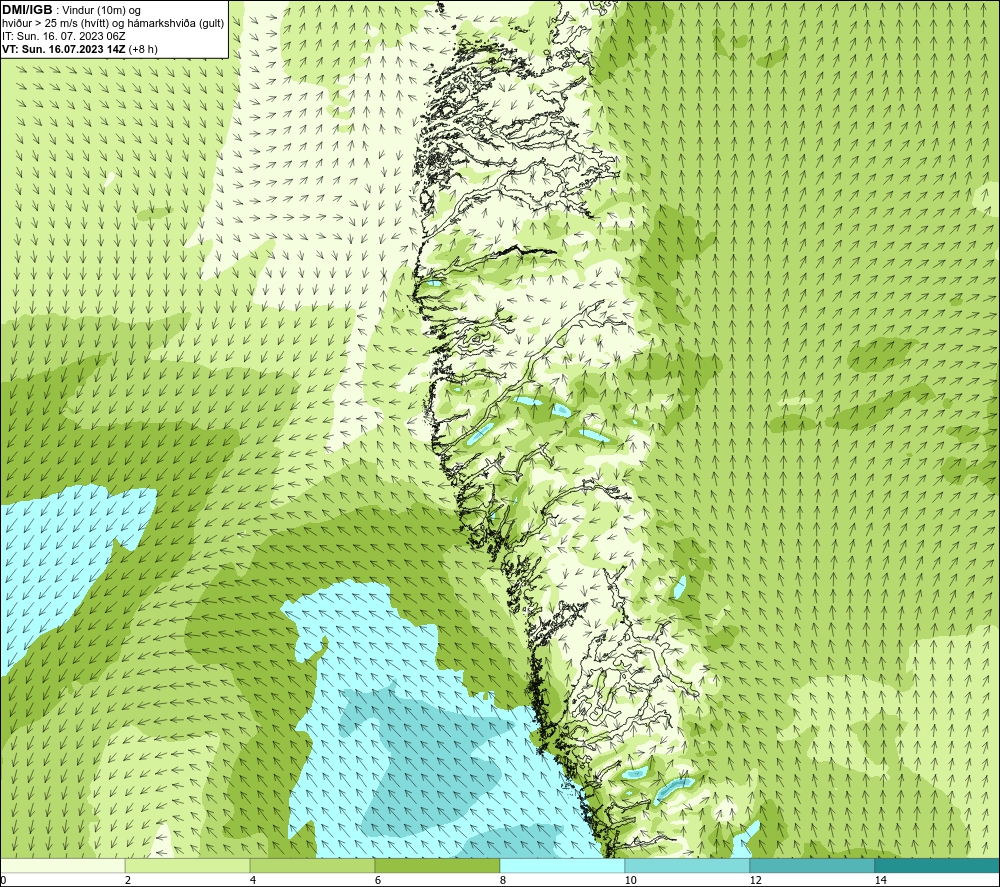Click the 4–6 m/s green color band
The height and width of the screenshot is (887, 1000).
(312, 866)
